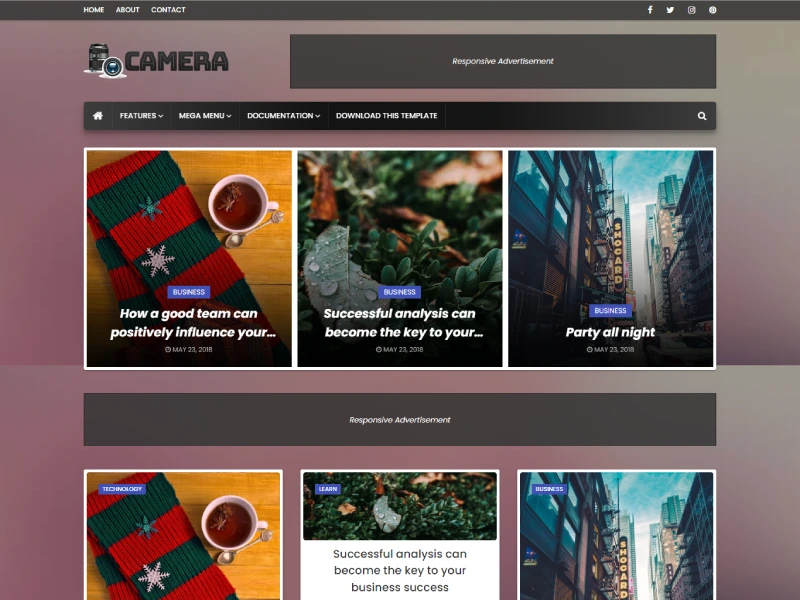Open the Instagram social icon
Image resolution: width=800 pixels, height=600 pixels.
[x=691, y=10]
